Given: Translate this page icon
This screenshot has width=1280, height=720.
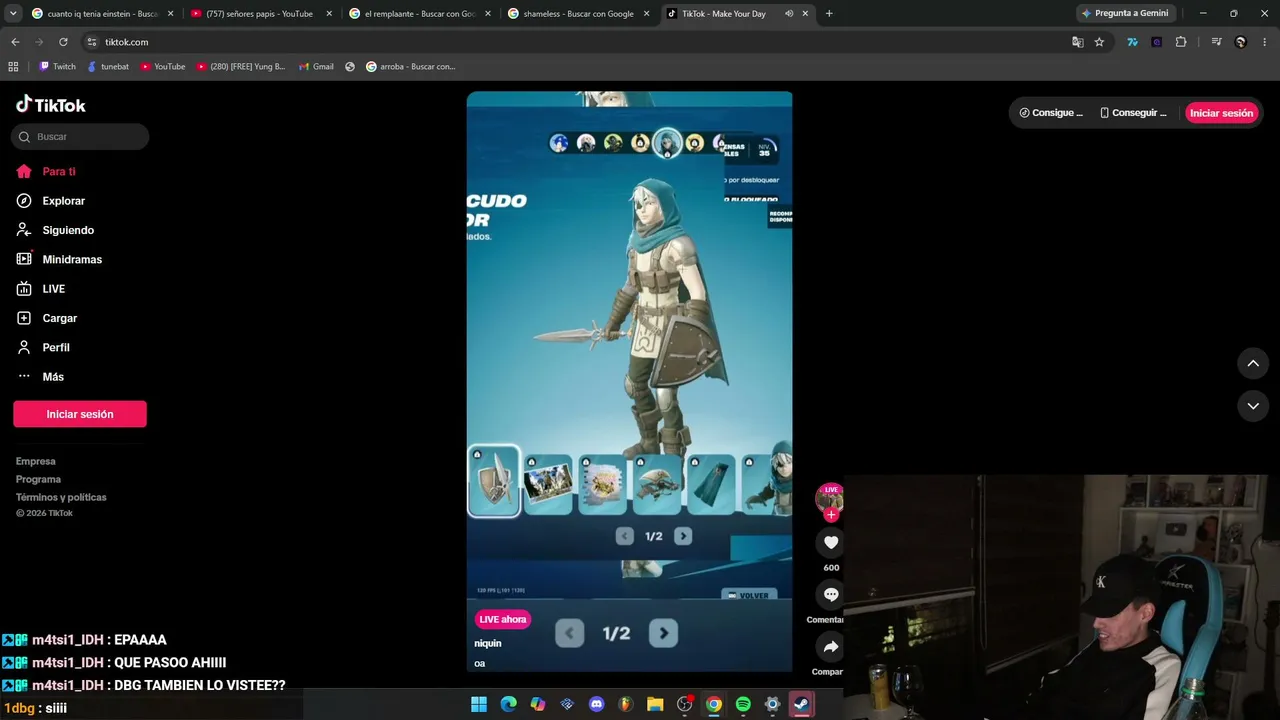Looking at the screenshot, I should [1077, 42].
